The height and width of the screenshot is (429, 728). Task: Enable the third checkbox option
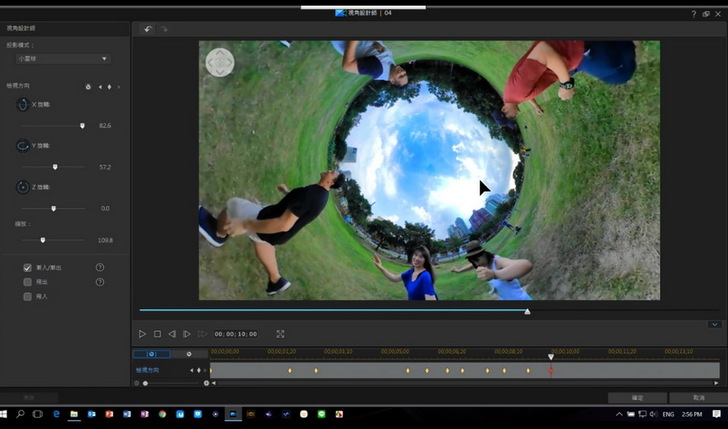click(28, 296)
